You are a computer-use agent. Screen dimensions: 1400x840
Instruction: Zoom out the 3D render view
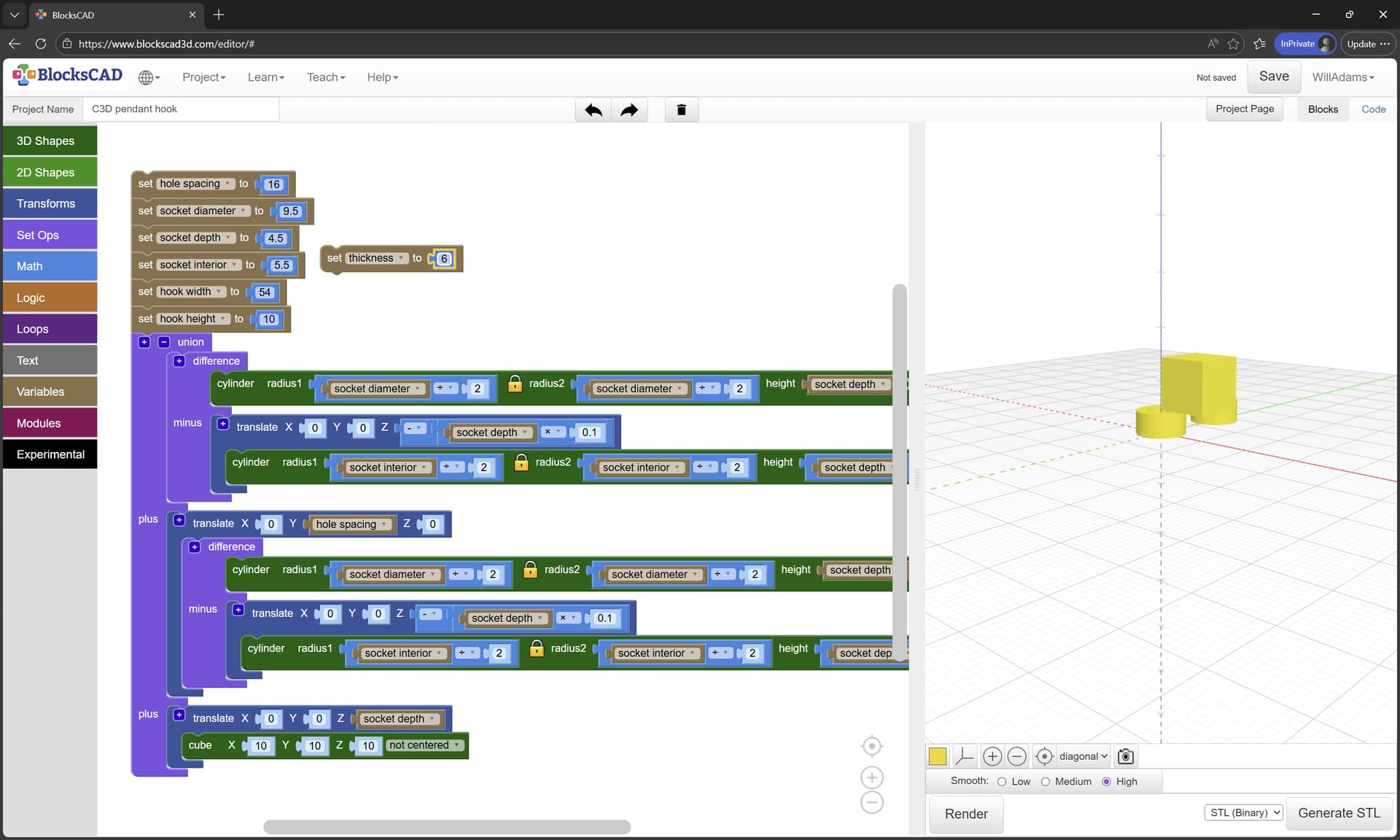1016,756
